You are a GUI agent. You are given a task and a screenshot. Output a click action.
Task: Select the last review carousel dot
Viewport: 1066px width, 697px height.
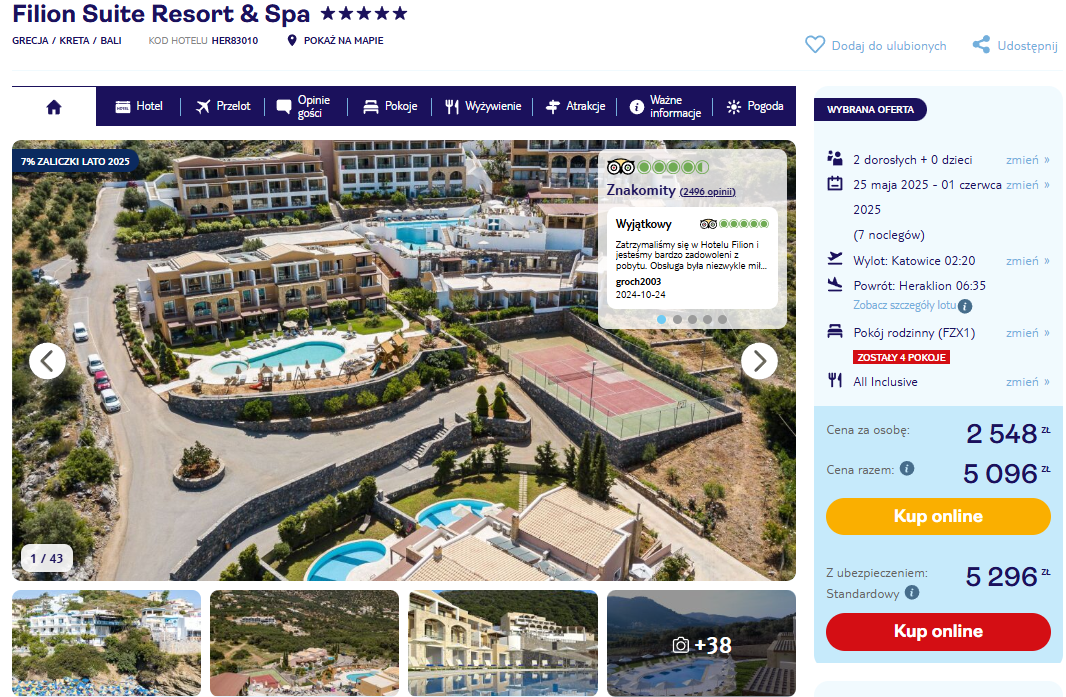coord(722,320)
